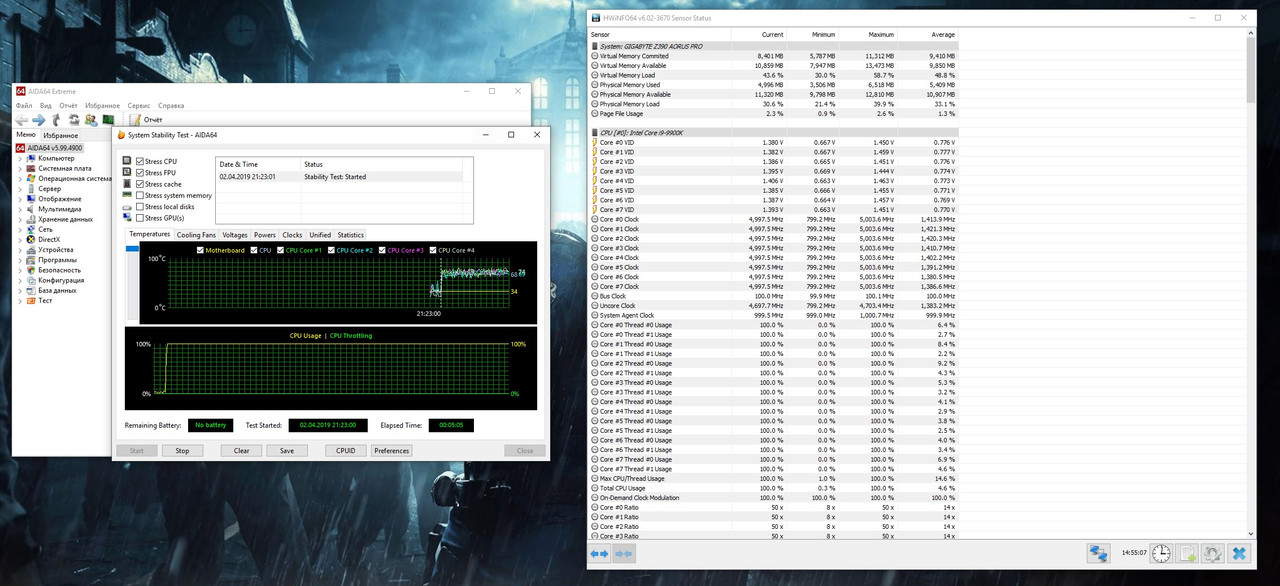Open HWiNFO sensor settings gear icon
This screenshot has height=586, width=1280.
1212,553
